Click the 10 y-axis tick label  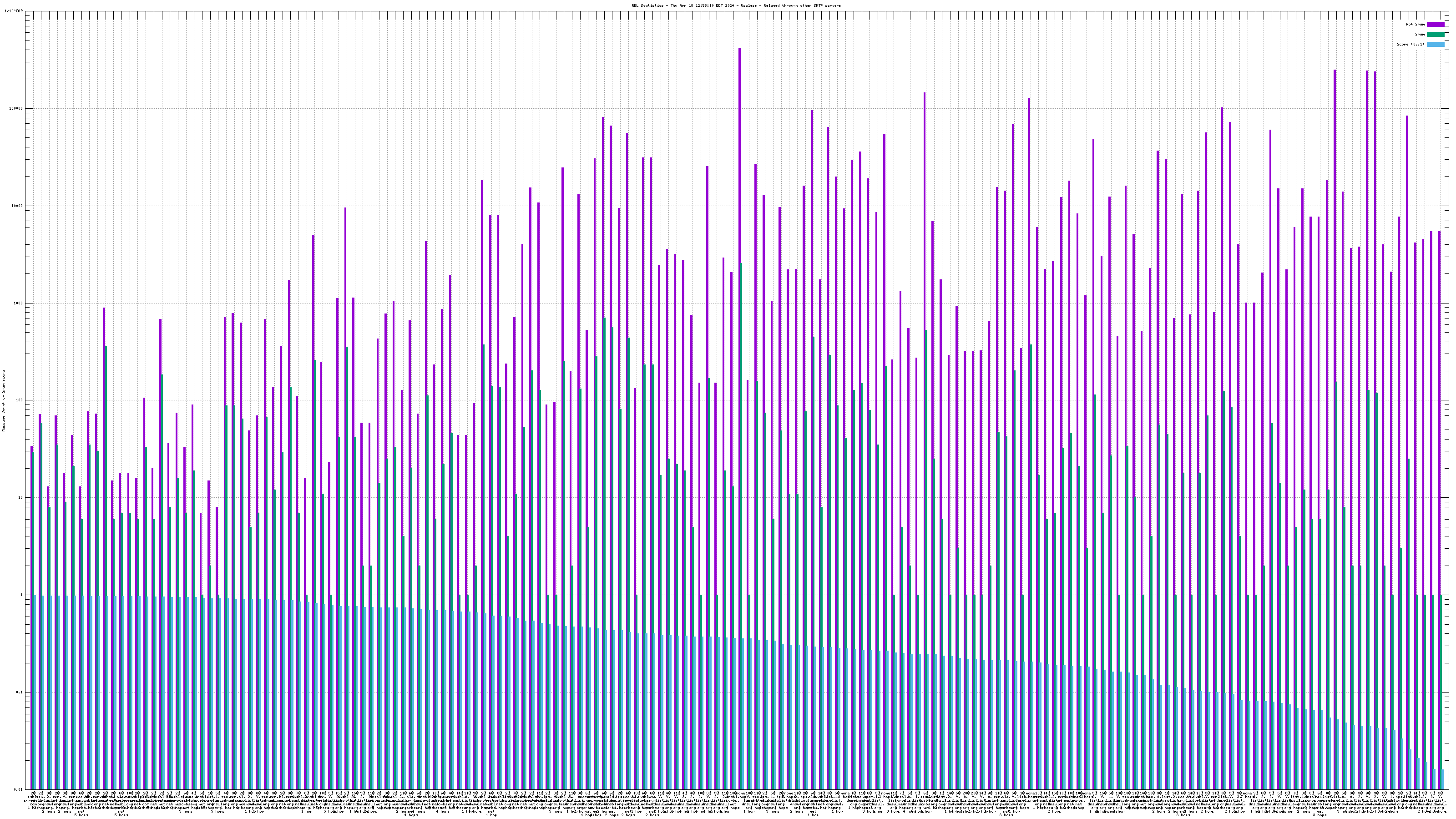click(x=20, y=497)
